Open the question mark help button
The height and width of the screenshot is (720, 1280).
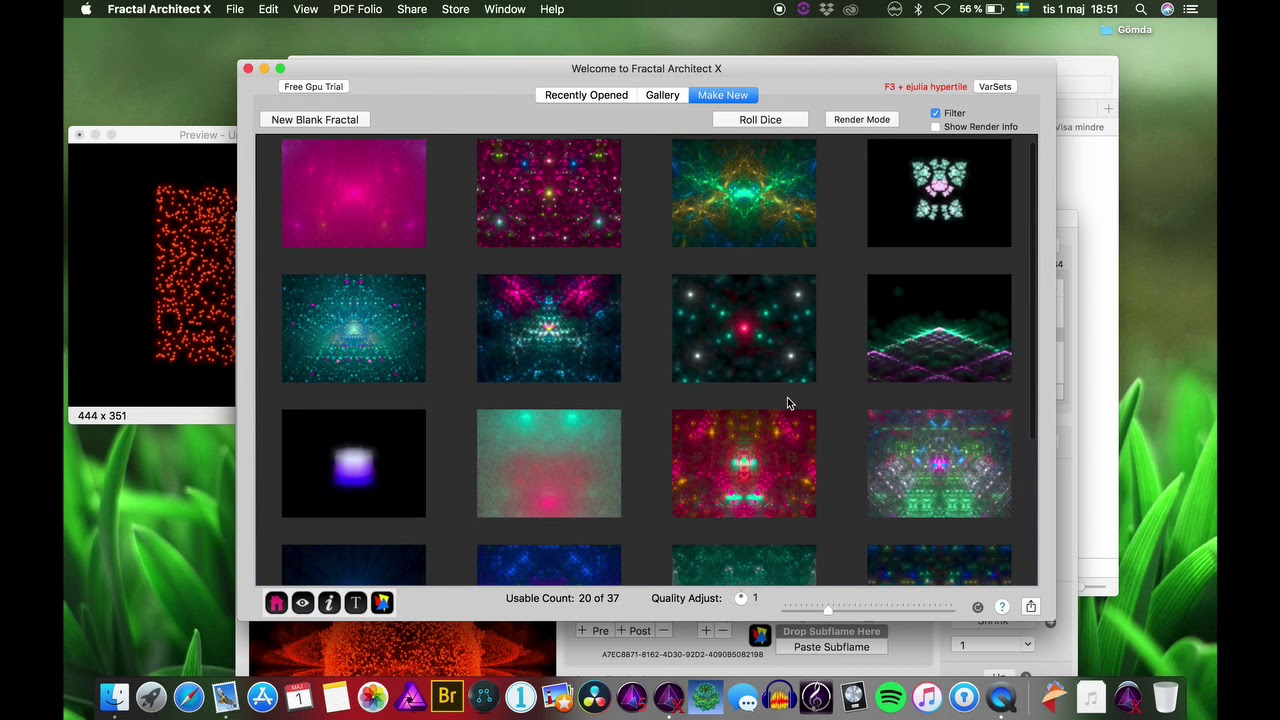[x=1002, y=607]
